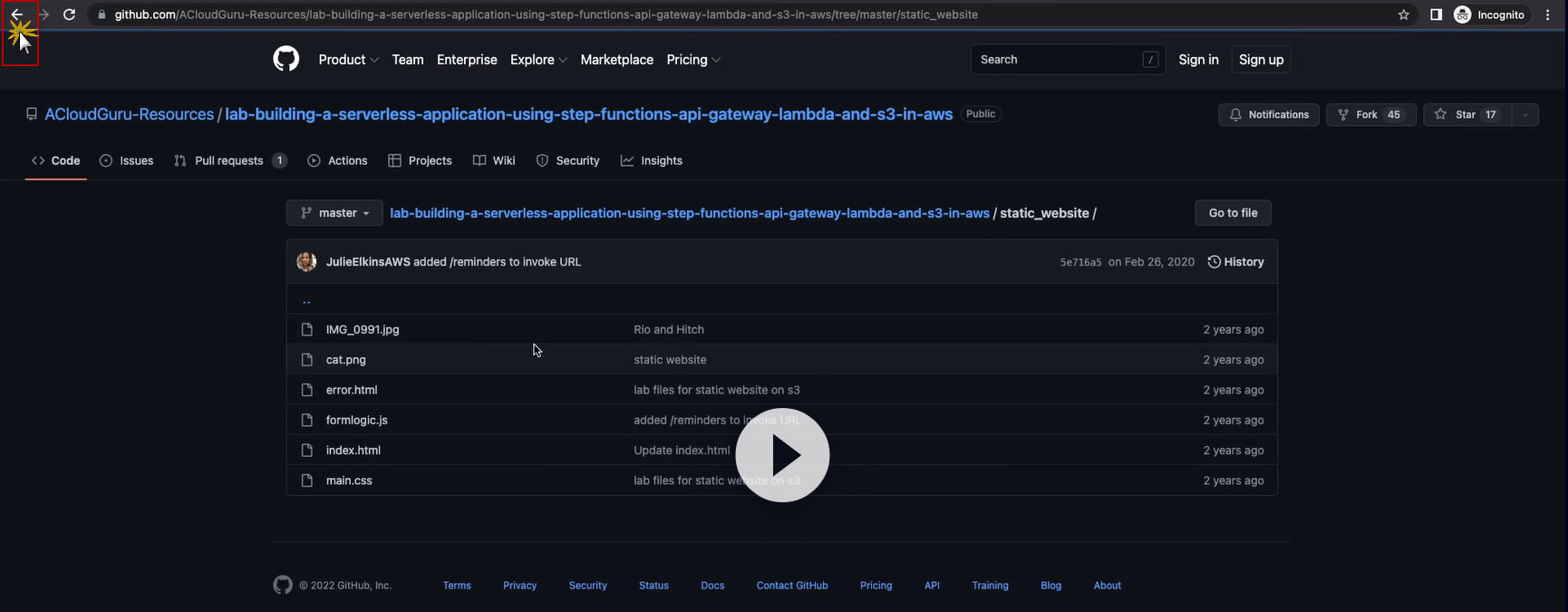
Task: Switch to the Code tab
Action: click(56, 160)
